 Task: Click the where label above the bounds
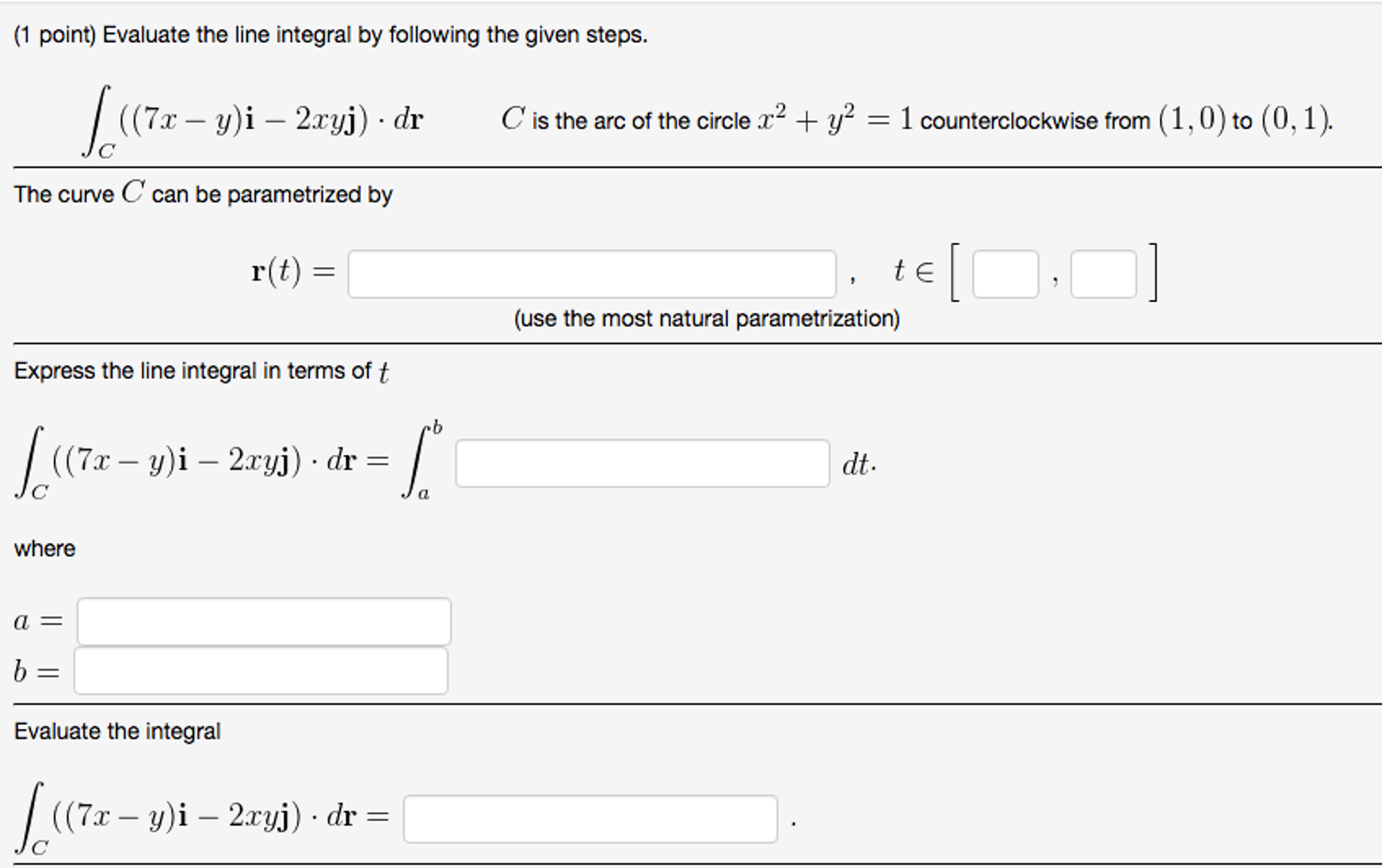click(x=45, y=548)
